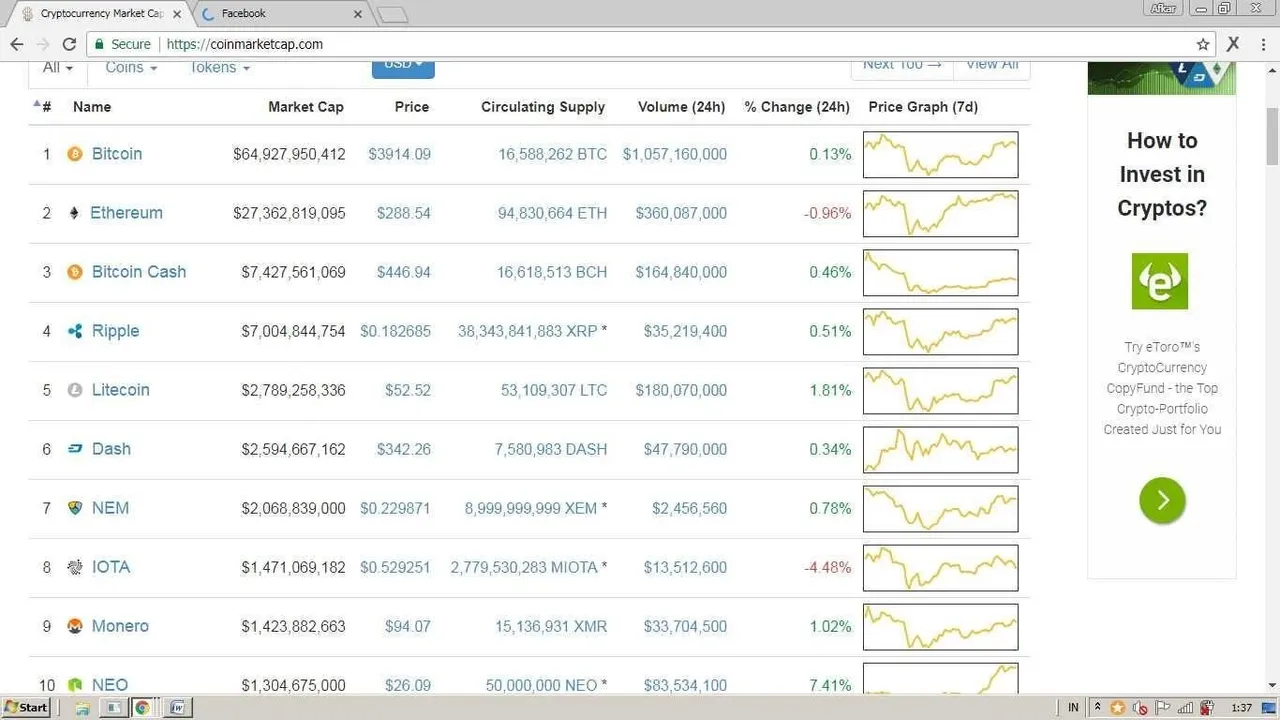Open the All filter dropdown
Screen dimensions: 1280x720
tap(58, 67)
